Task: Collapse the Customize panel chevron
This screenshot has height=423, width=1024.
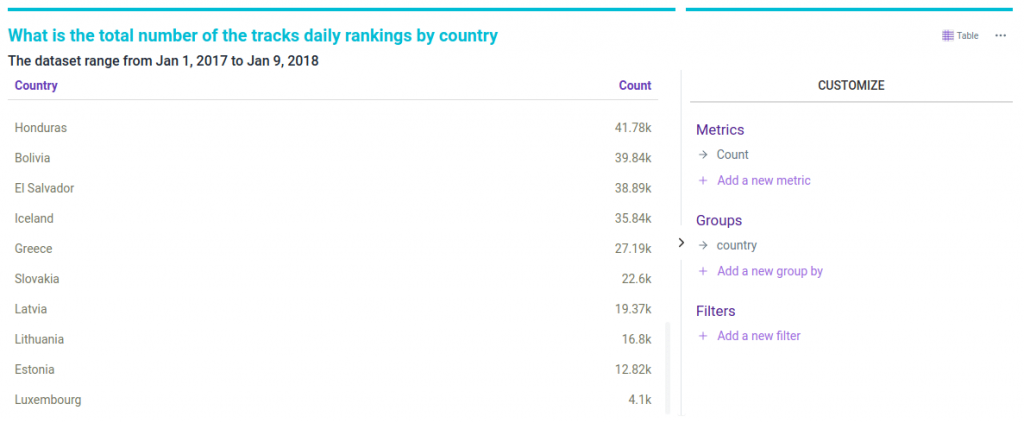Action: pos(681,243)
